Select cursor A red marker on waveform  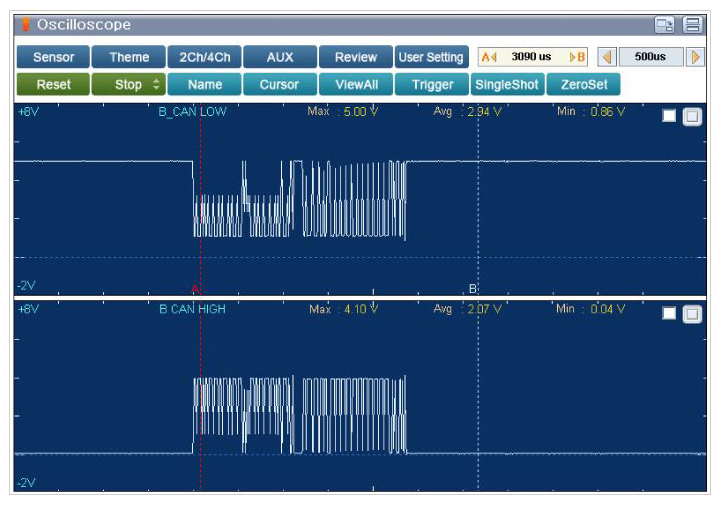click(197, 289)
